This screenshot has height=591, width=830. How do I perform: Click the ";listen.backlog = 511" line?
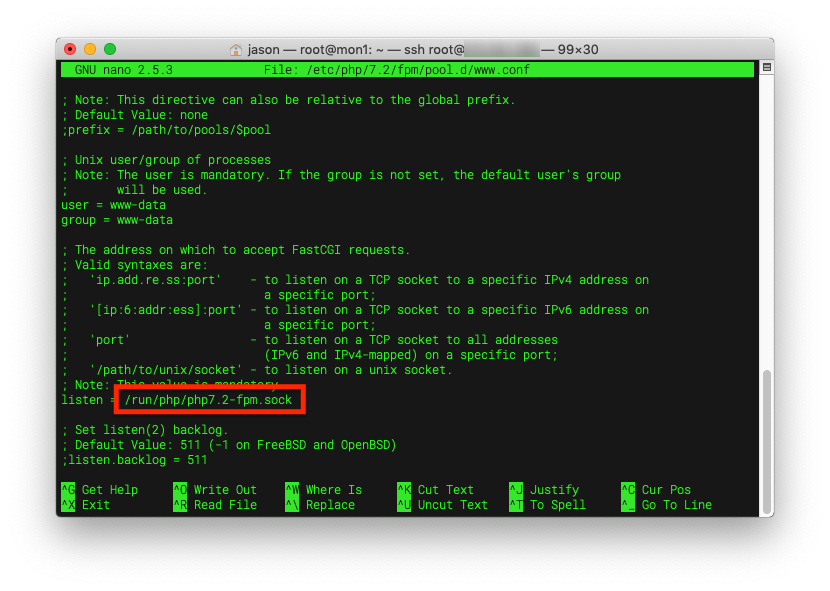pos(134,460)
